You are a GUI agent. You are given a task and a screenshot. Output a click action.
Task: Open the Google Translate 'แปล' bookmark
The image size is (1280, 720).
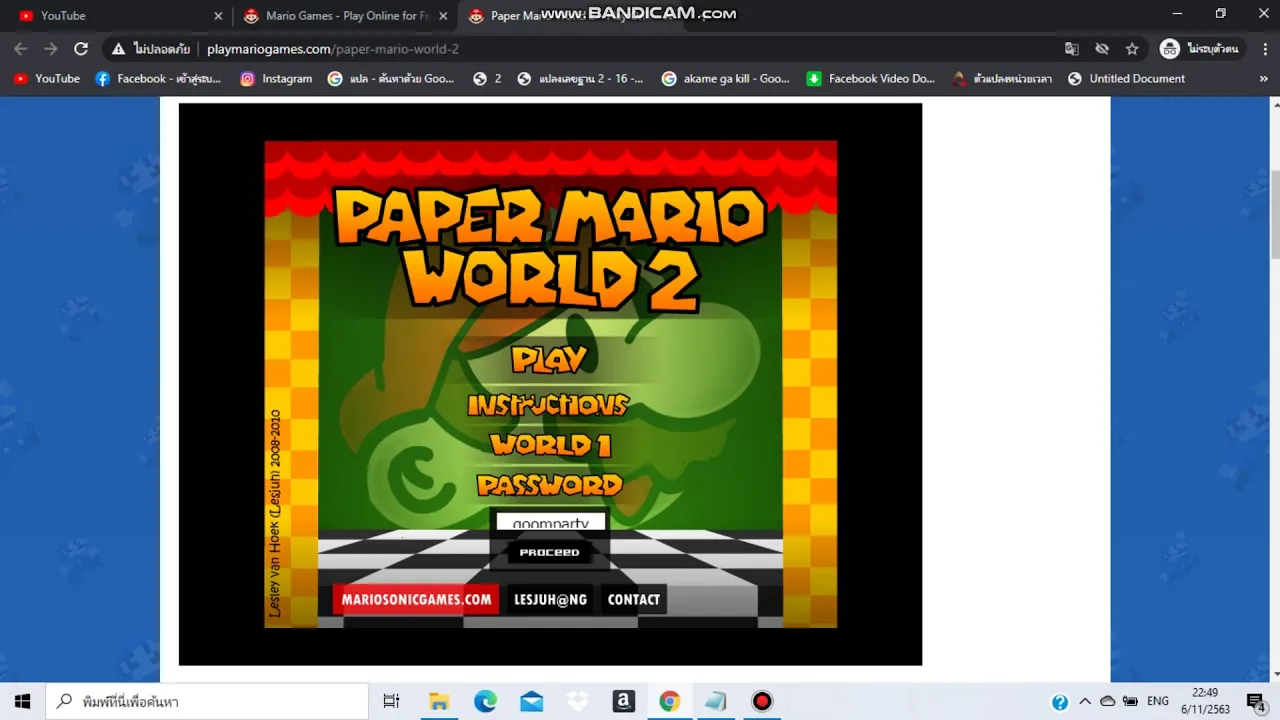click(x=391, y=78)
